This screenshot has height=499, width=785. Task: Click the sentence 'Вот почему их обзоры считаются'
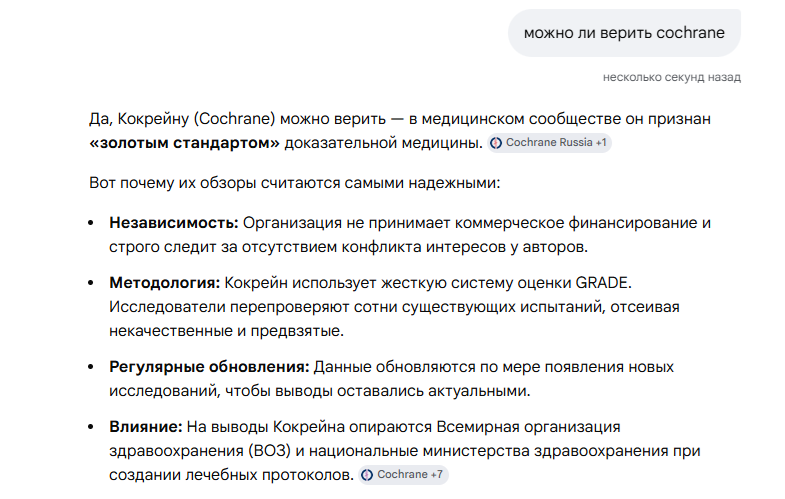pos(215,183)
